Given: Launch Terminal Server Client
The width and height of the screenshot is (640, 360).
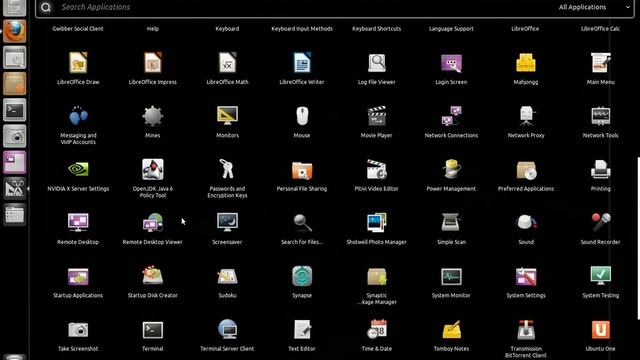Looking at the screenshot, I should click(227, 329).
